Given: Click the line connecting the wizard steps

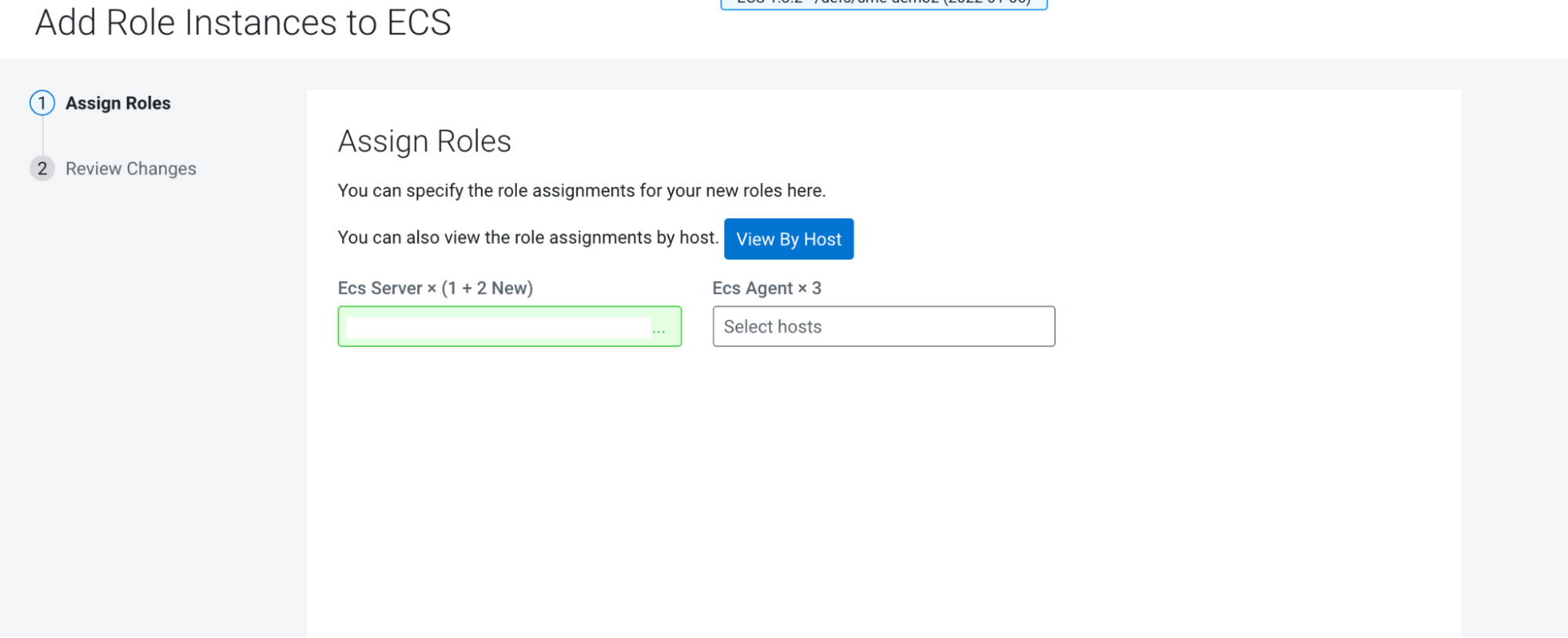Looking at the screenshot, I should coord(42,136).
